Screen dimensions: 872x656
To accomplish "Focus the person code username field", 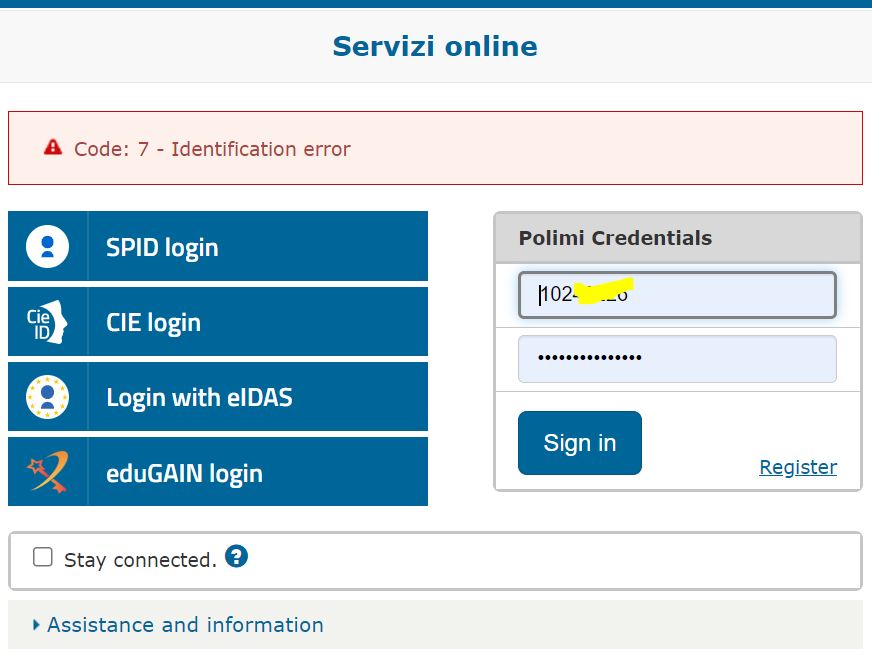I will pyautogui.click(x=677, y=295).
